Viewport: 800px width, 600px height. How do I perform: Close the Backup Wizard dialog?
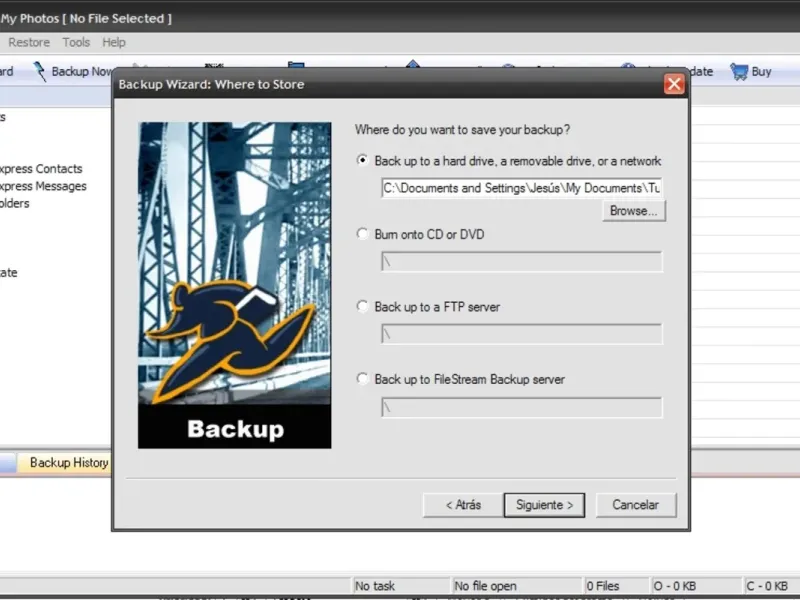674,84
